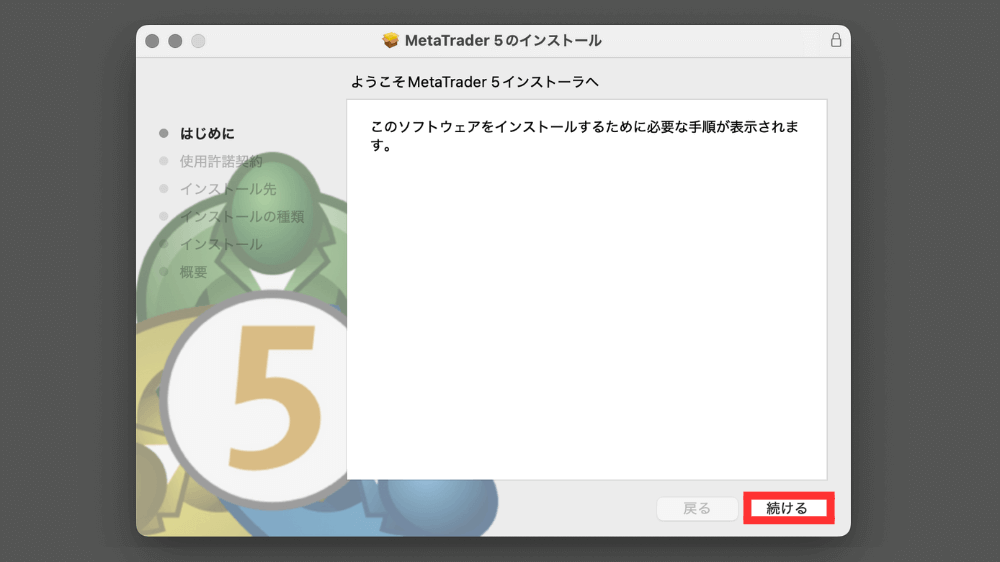Click the 続ける continue button
Viewport: 1000px width, 562px height.
point(788,508)
